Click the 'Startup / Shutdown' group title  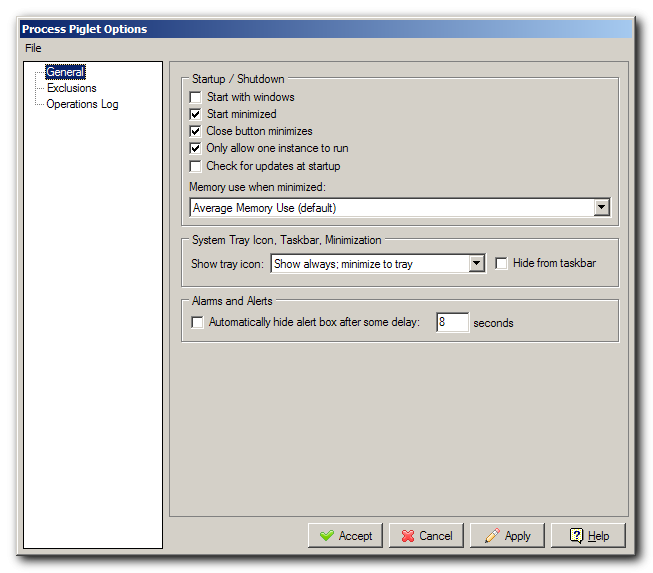click(238, 79)
